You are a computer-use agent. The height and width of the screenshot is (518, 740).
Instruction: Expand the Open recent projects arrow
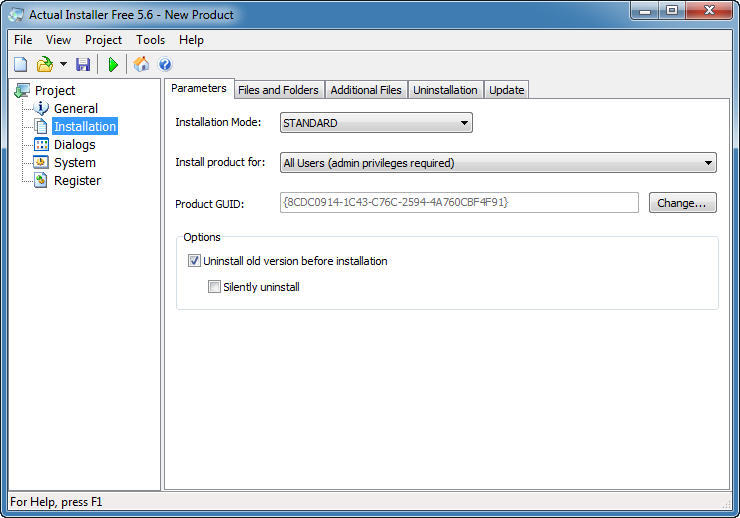click(63, 64)
